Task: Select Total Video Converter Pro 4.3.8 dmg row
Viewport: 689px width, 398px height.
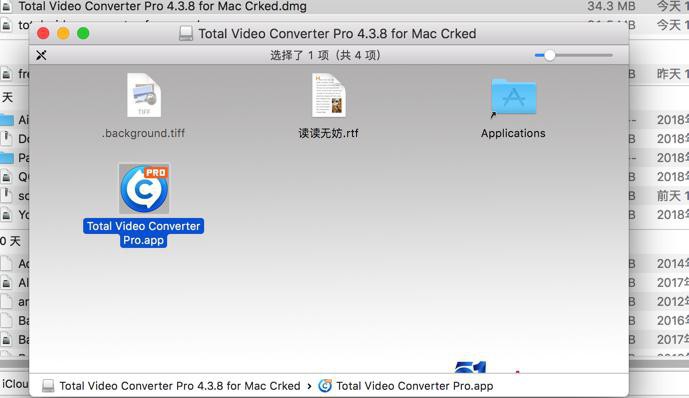Action: coord(344,6)
